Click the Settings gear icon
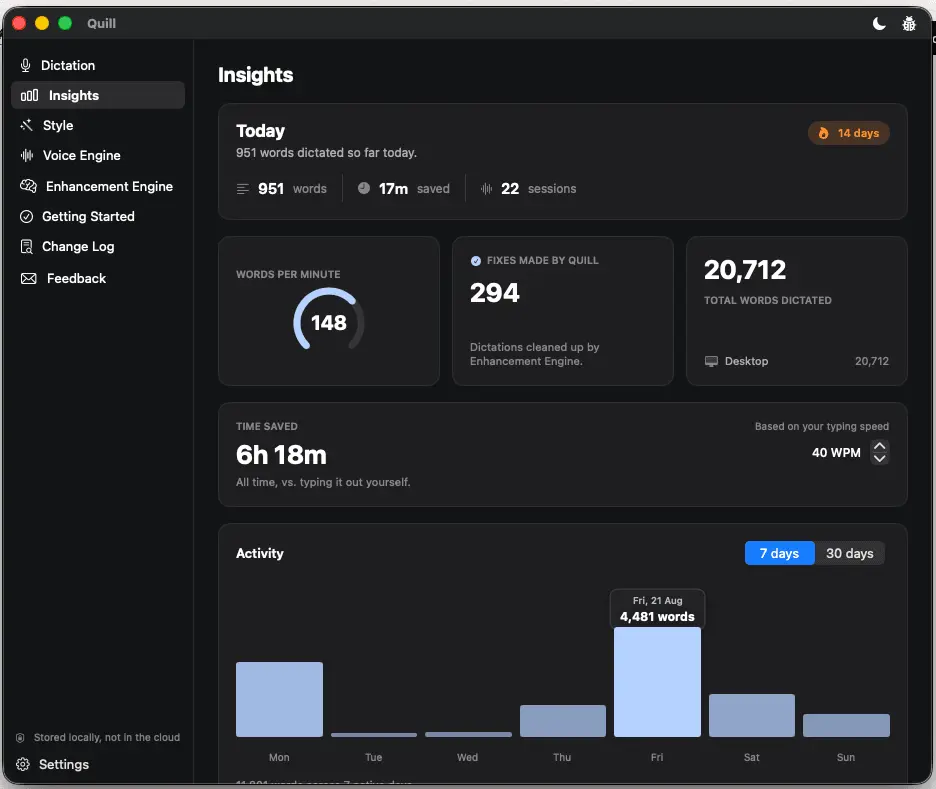The image size is (936, 789). [x=23, y=765]
